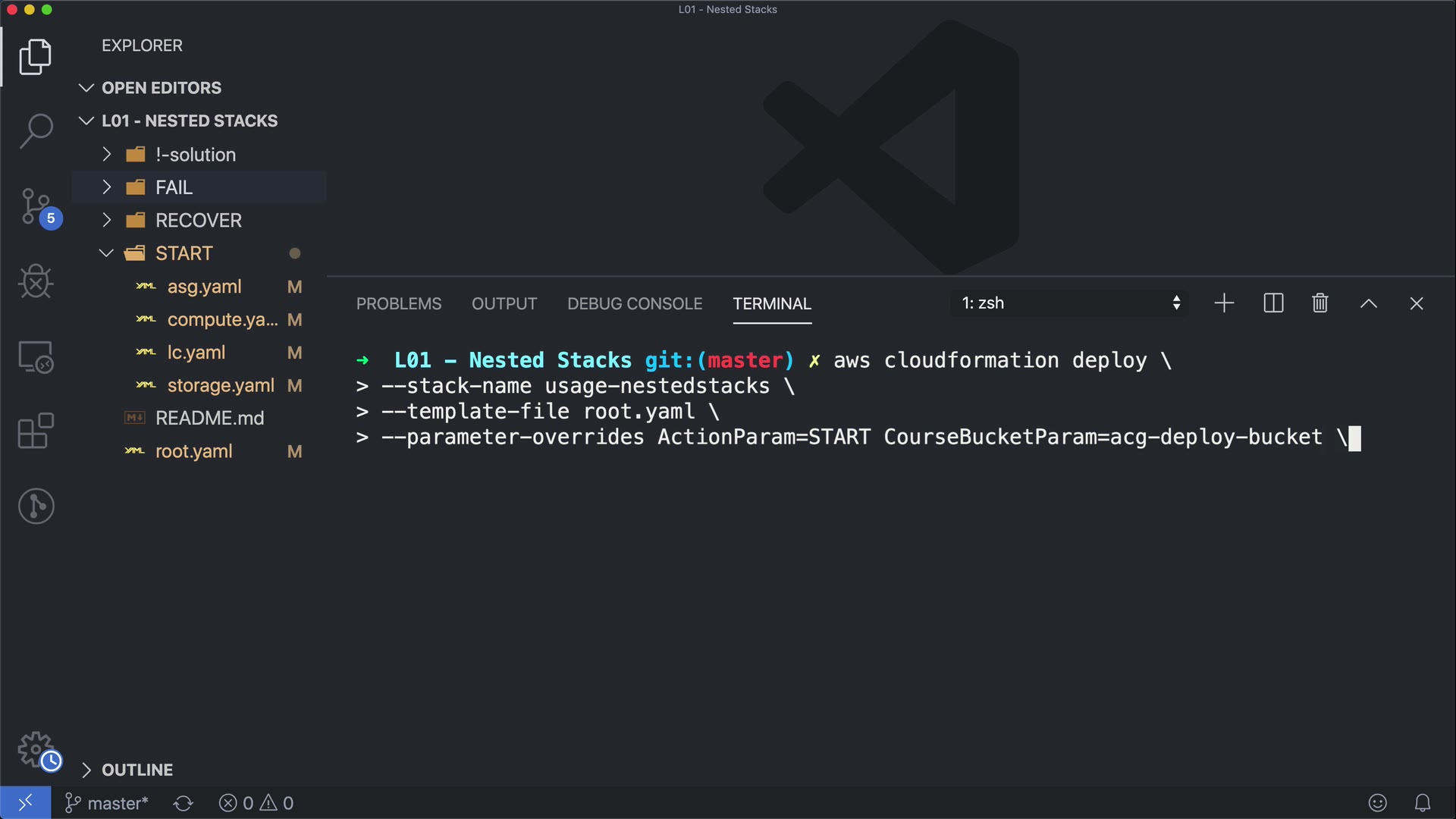Collapse the START folder
This screenshot has height=819, width=1456.
(184, 253)
